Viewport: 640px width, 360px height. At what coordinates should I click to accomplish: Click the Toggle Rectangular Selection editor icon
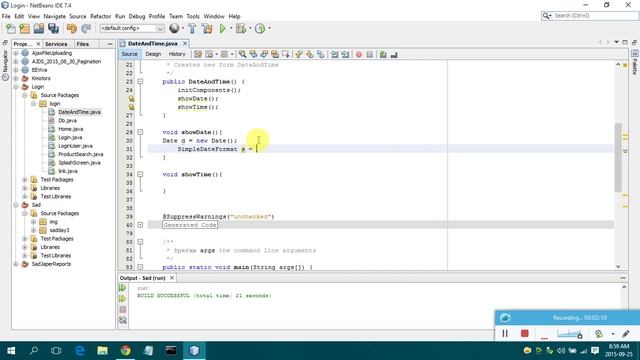285,54
